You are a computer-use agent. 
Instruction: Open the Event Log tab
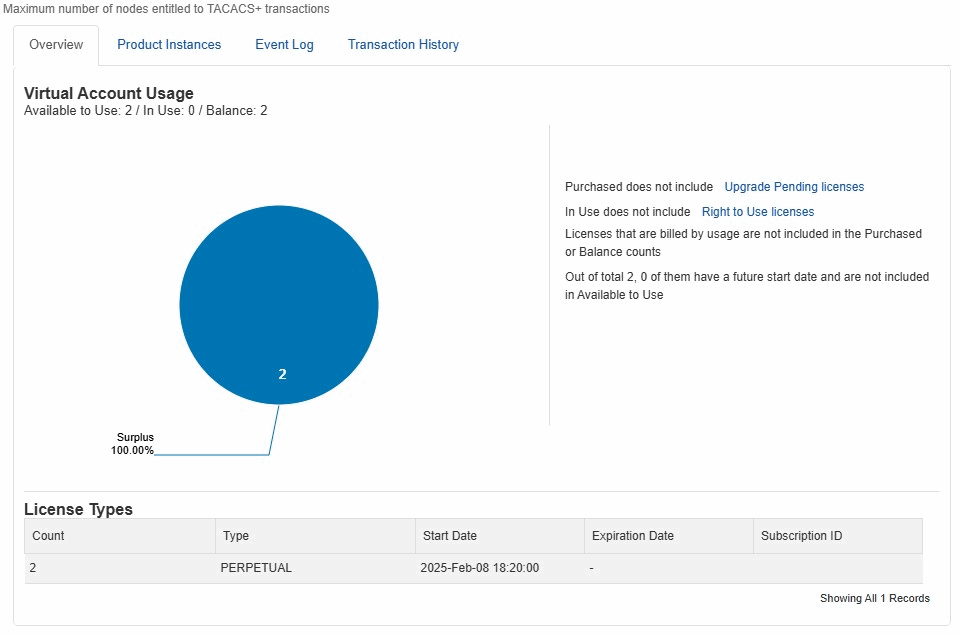[284, 44]
